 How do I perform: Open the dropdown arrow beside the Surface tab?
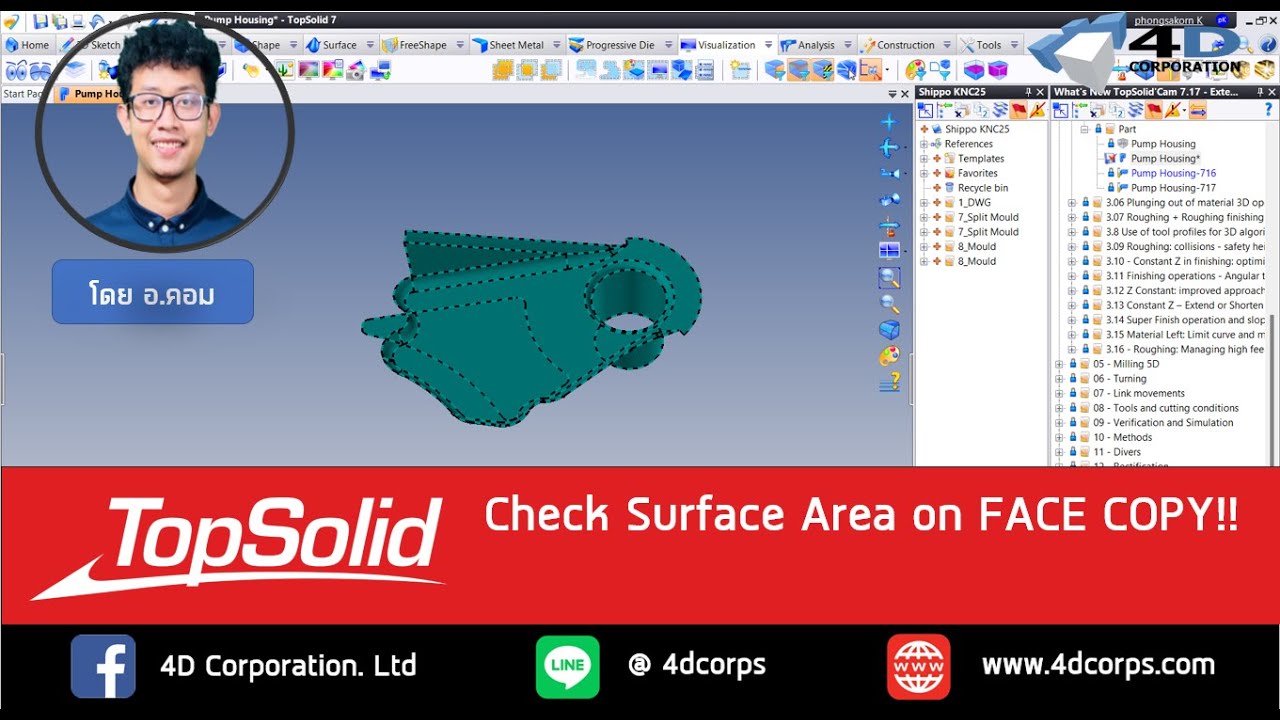tap(369, 45)
